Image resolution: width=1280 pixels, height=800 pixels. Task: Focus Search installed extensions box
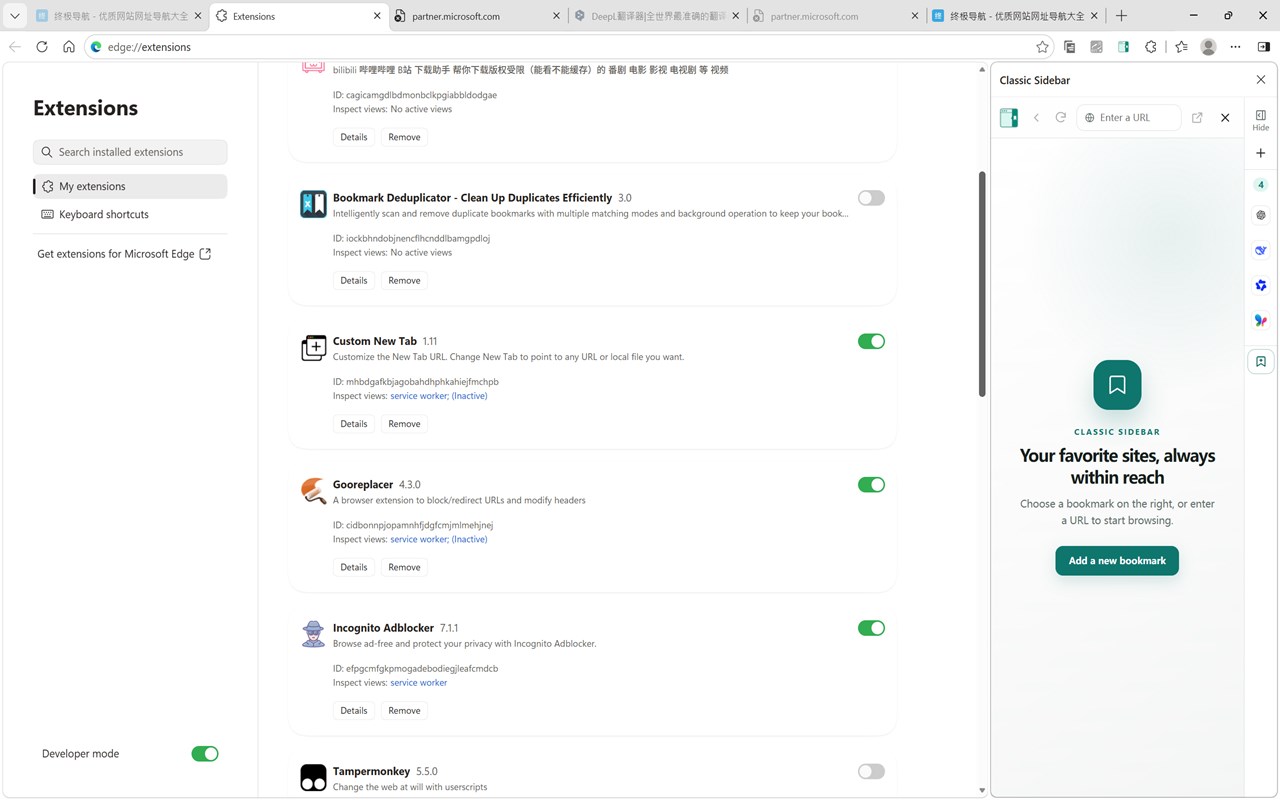130,152
